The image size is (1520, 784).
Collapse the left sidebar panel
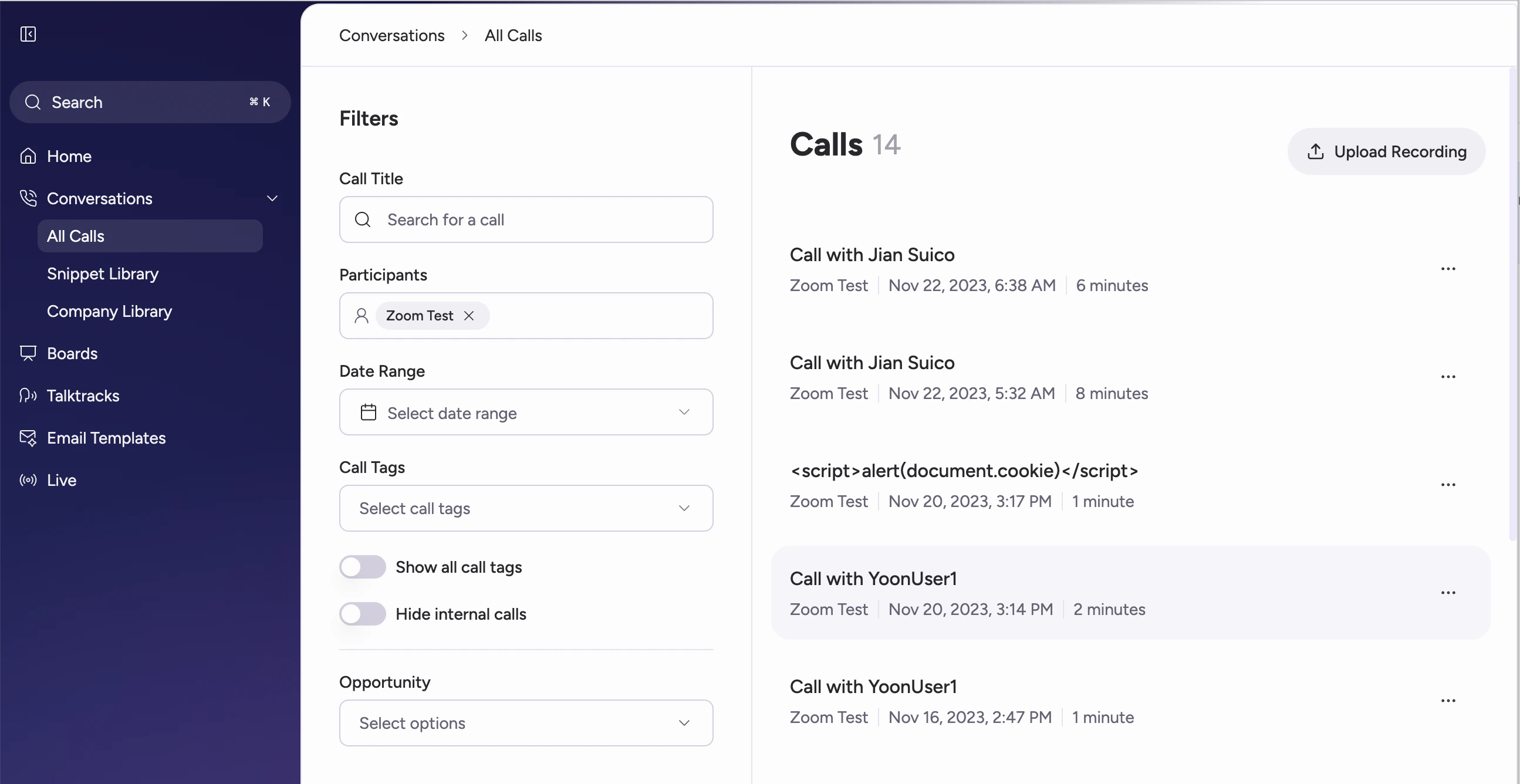pyautogui.click(x=27, y=33)
